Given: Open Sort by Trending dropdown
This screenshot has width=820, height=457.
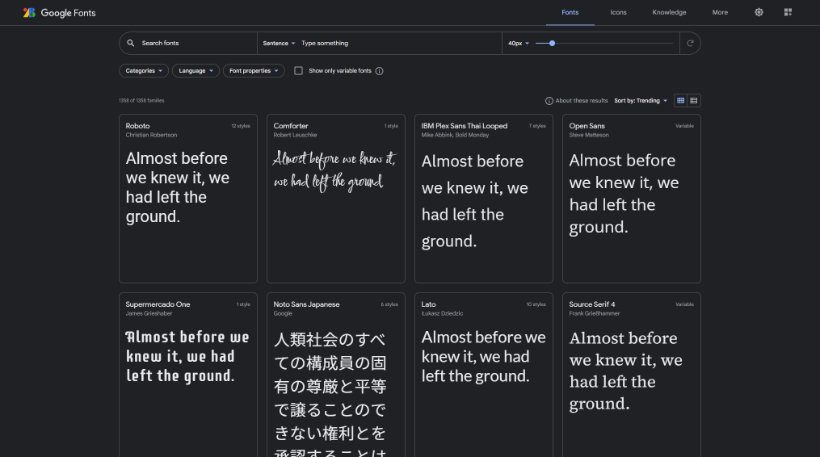Looking at the screenshot, I should (641, 100).
